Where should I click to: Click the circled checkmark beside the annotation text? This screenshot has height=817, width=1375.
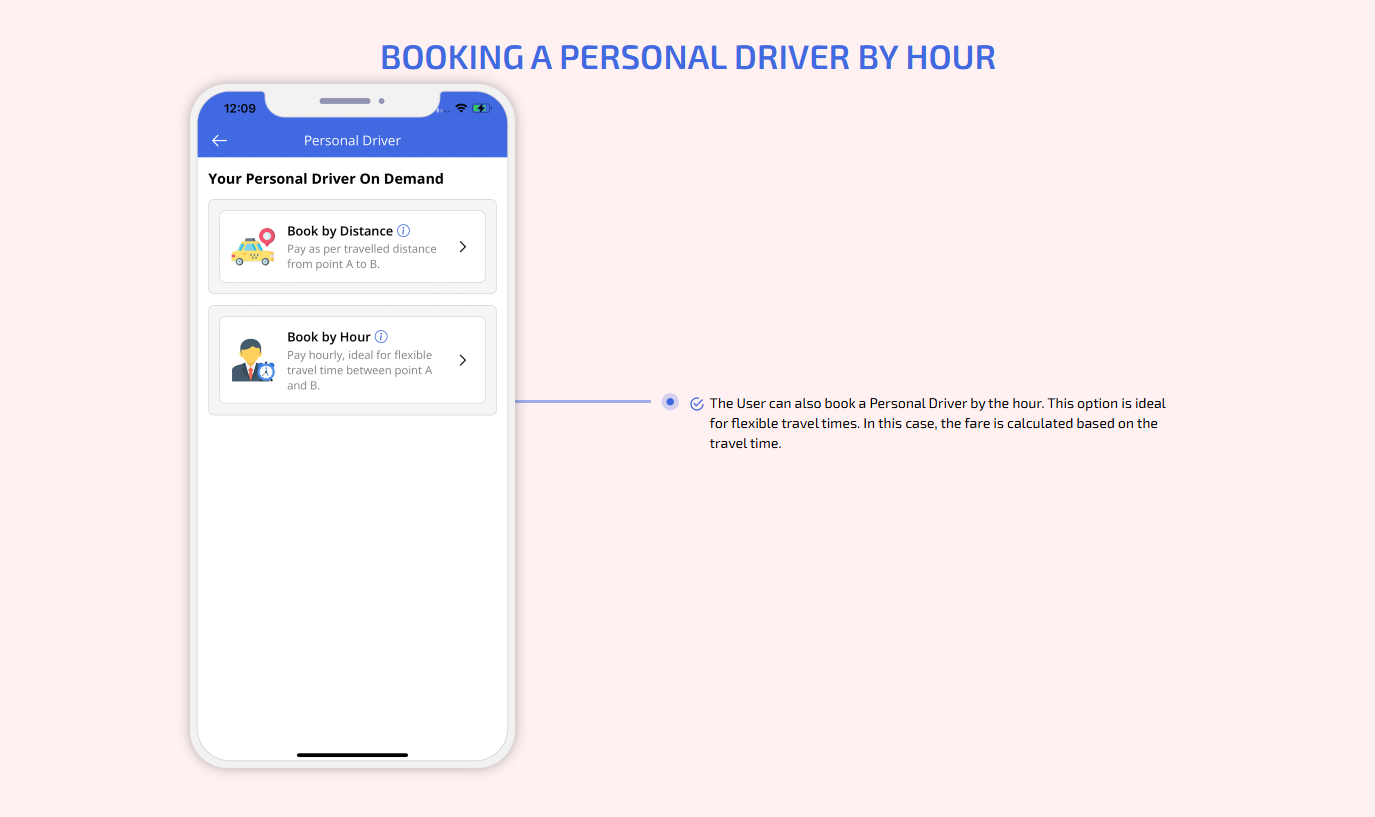[697, 404]
